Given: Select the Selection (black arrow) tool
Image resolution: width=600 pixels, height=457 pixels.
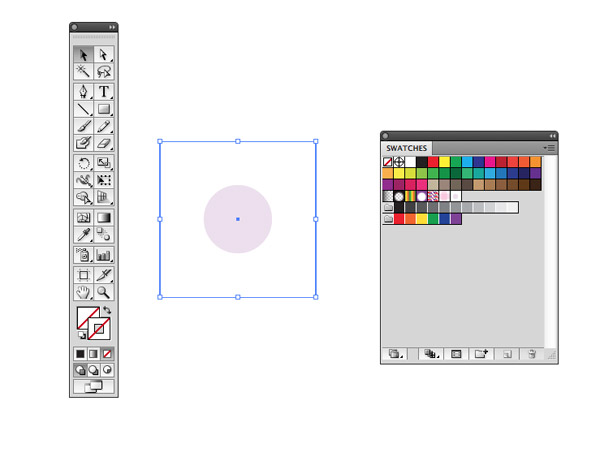Looking at the screenshot, I should tap(83, 55).
